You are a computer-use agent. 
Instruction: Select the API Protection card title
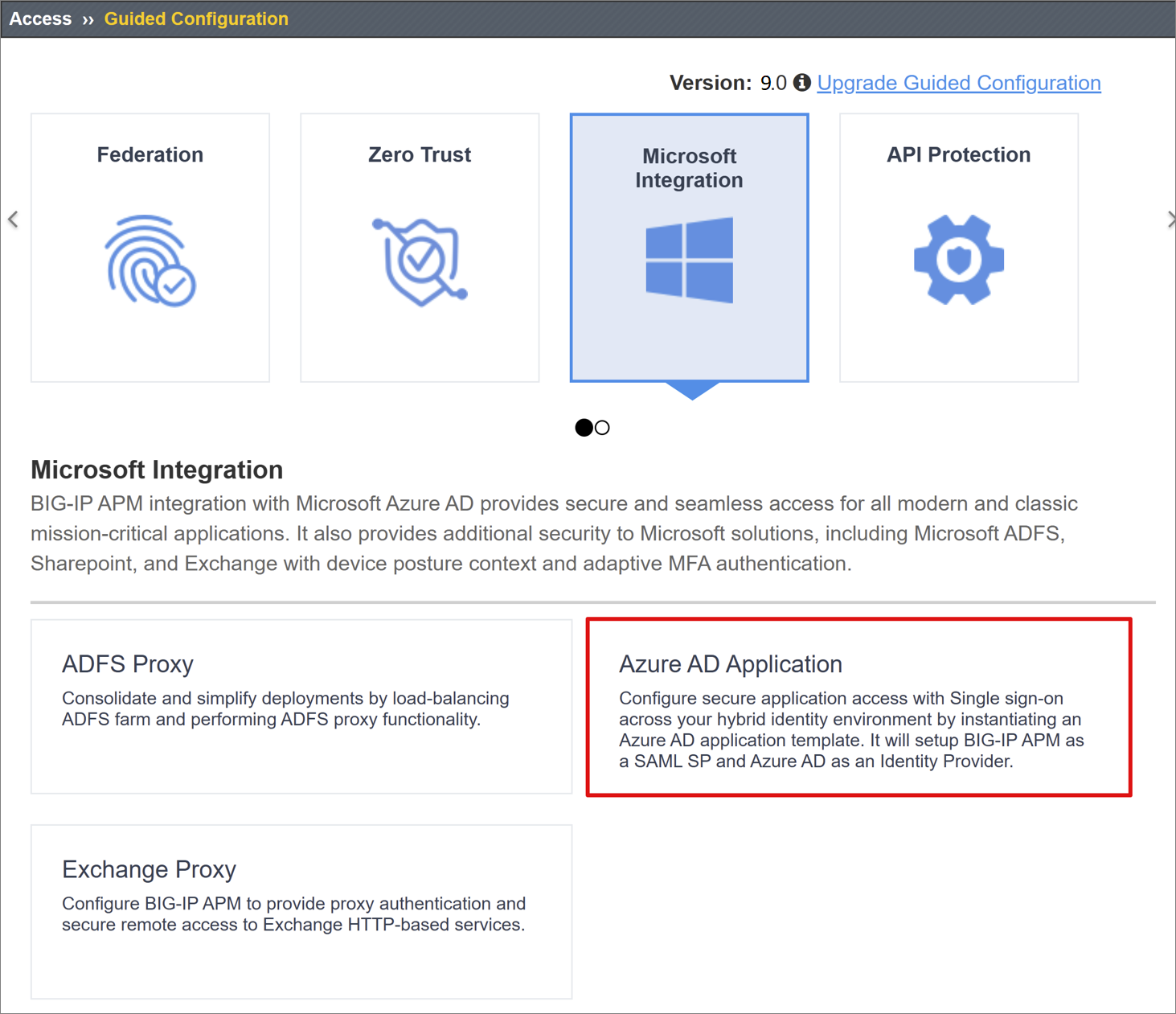[959, 154]
